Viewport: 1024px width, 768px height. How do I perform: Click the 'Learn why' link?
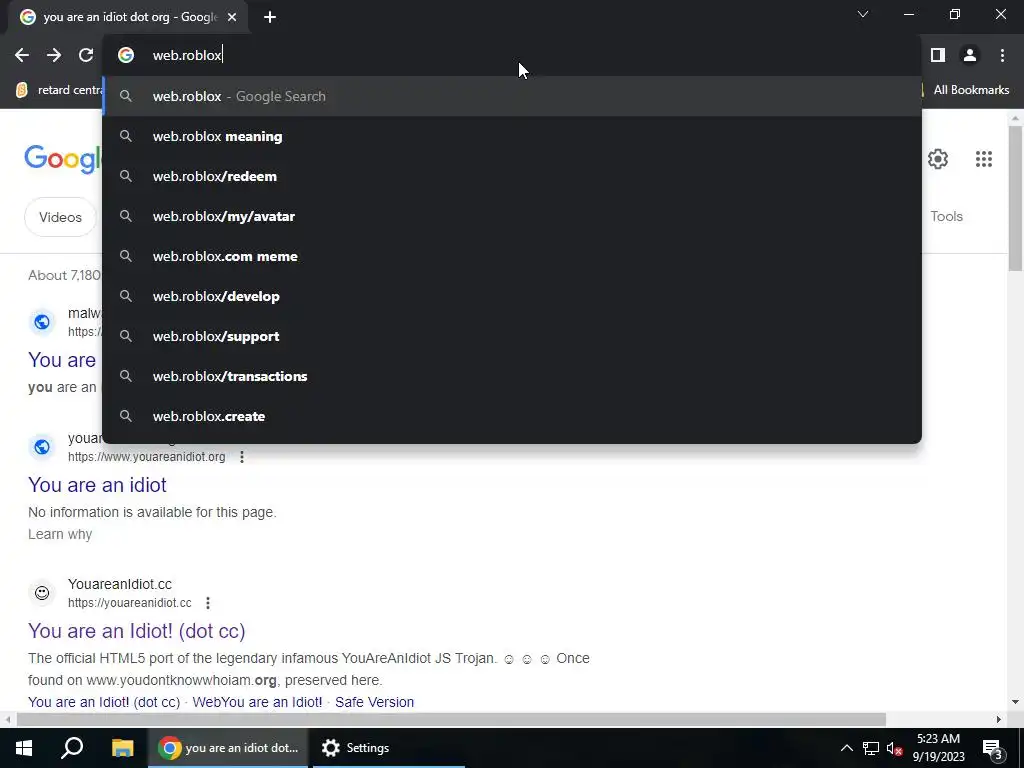pyautogui.click(x=60, y=534)
